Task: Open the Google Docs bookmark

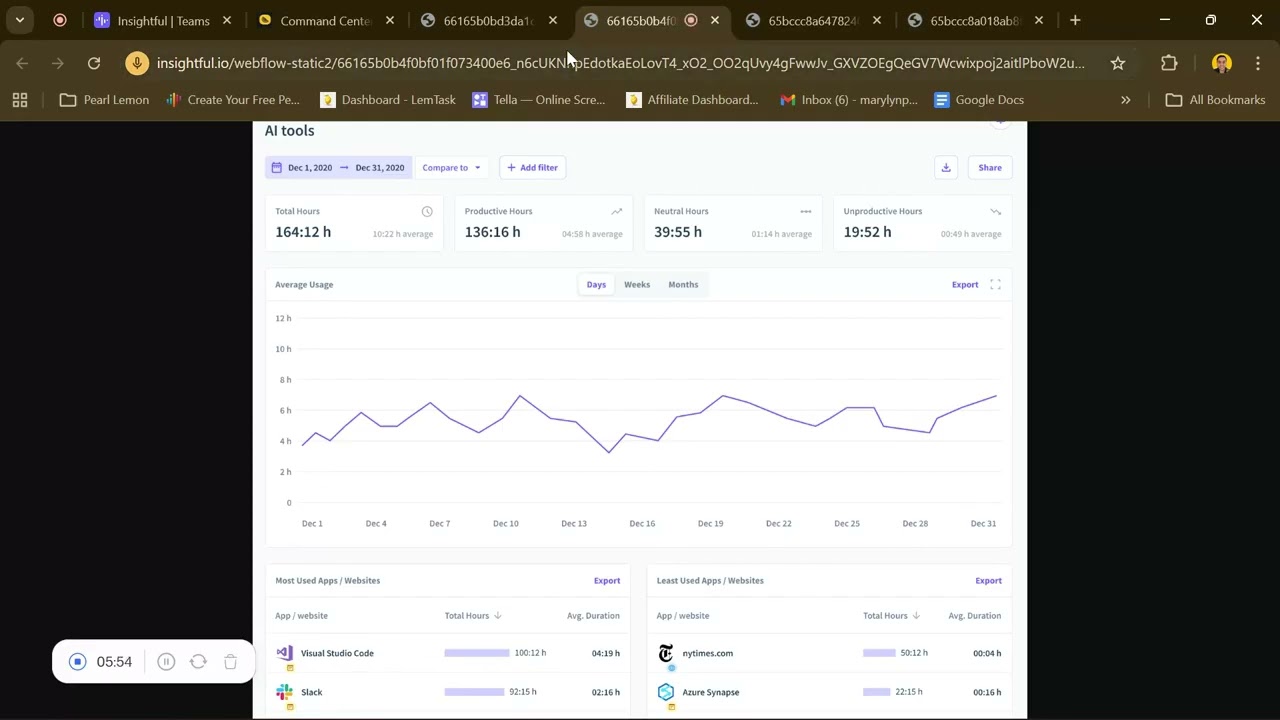Action: click(x=978, y=100)
